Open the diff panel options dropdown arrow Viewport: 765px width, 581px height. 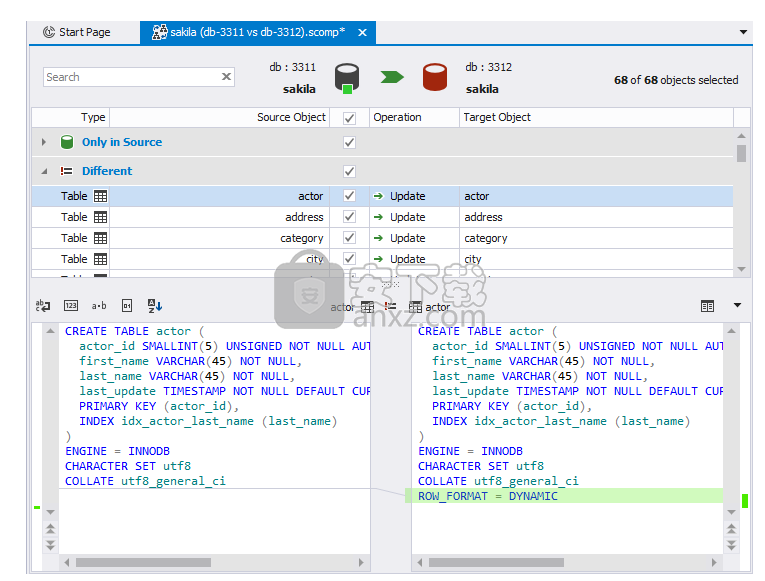tap(737, 305)
